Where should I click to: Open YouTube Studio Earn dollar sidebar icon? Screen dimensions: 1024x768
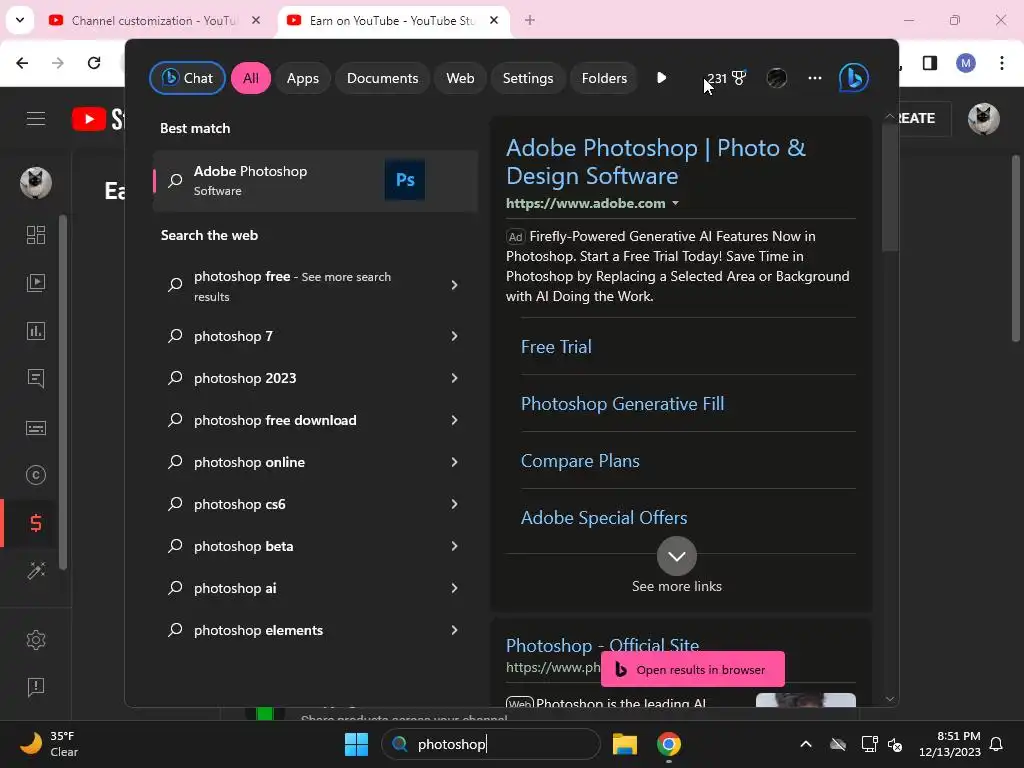tap(36, 523)
